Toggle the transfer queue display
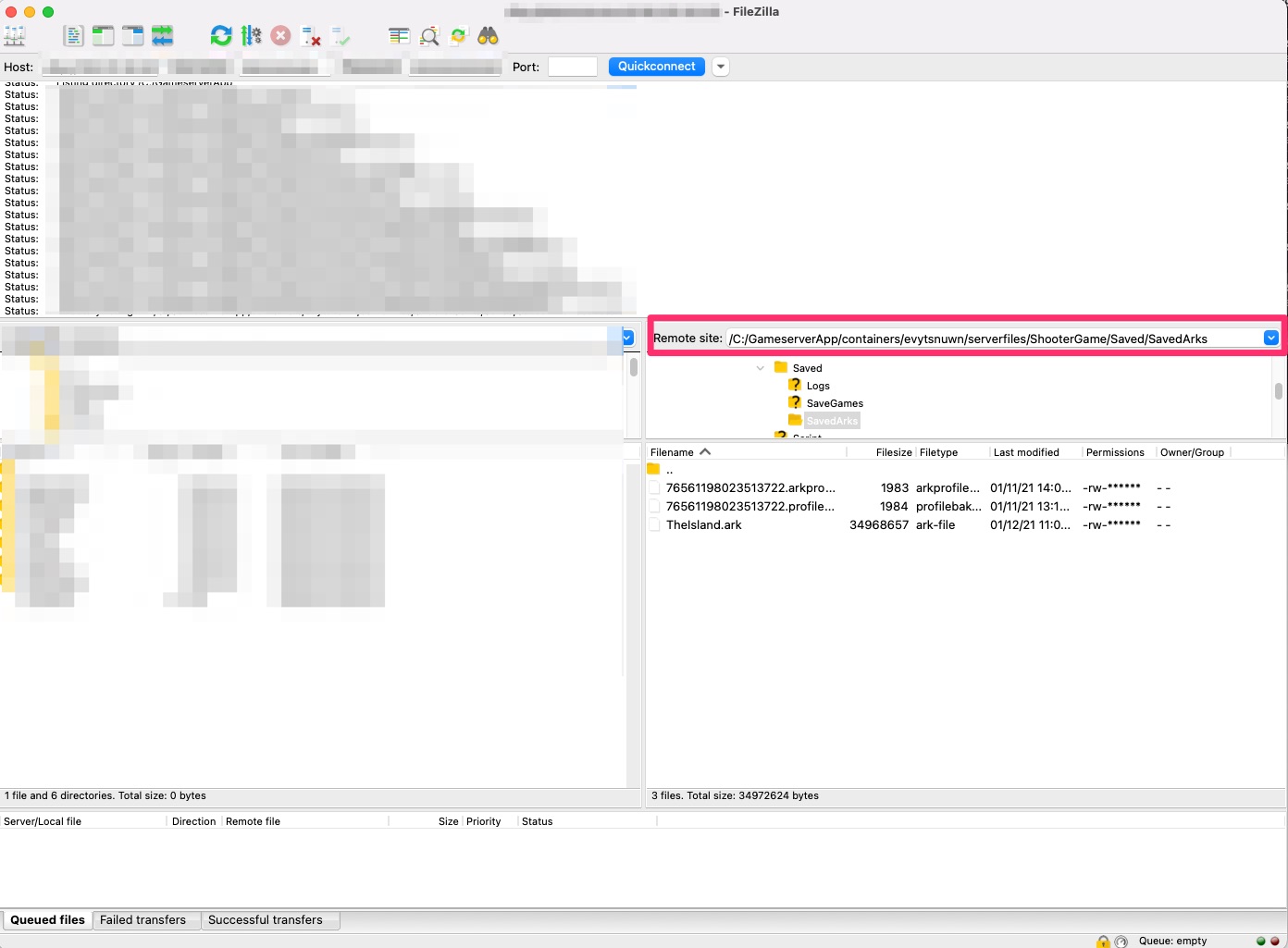1288x948 pixels. pos(163,36)
